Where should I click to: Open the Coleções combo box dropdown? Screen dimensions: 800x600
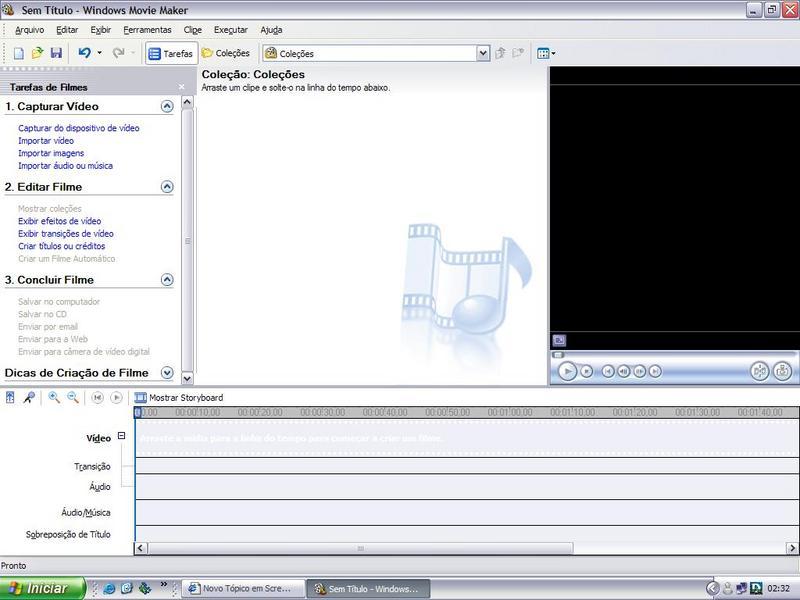point(483,53)
